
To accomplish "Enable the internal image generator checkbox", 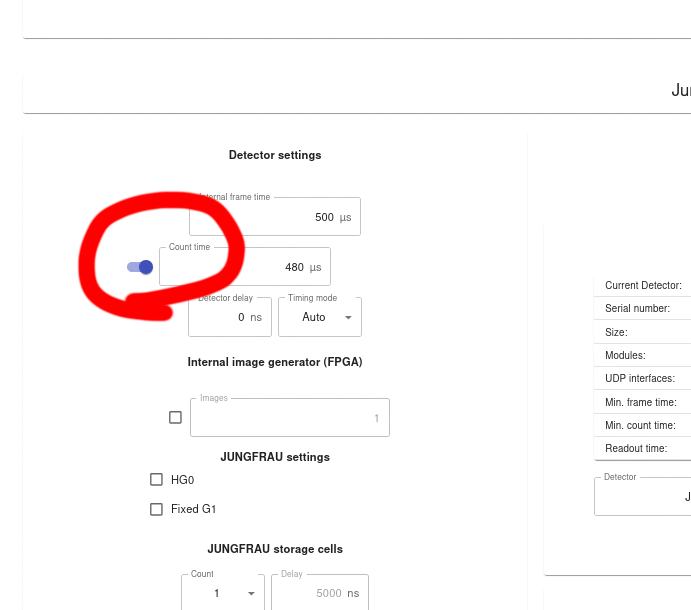I will [176, 418].
